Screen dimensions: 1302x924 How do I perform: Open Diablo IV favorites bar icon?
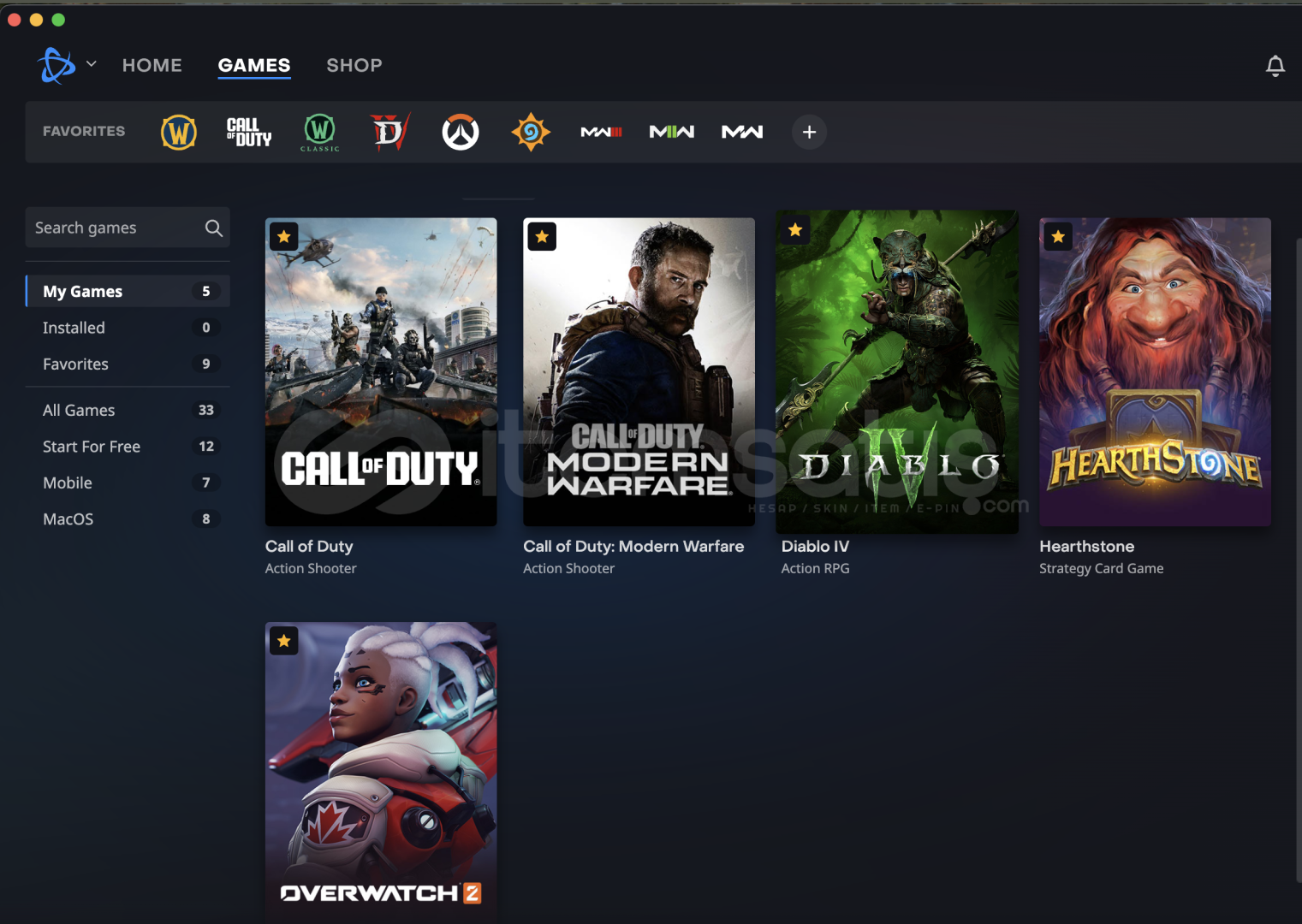tap(390, 133)
